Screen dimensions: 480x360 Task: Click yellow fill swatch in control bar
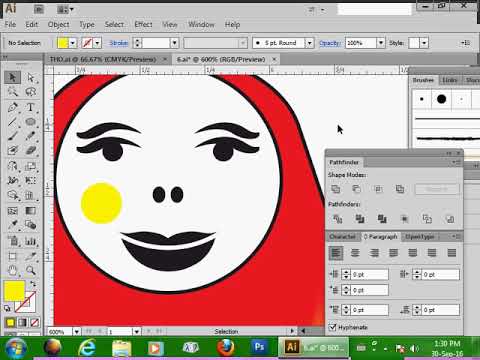(63, 43)
